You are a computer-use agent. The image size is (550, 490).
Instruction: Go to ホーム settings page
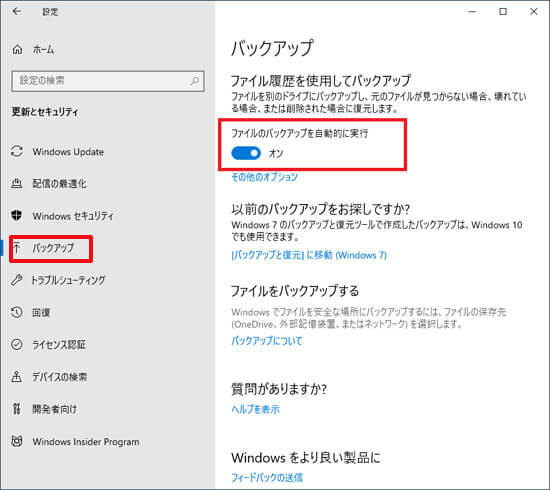(x=43, y=50)
